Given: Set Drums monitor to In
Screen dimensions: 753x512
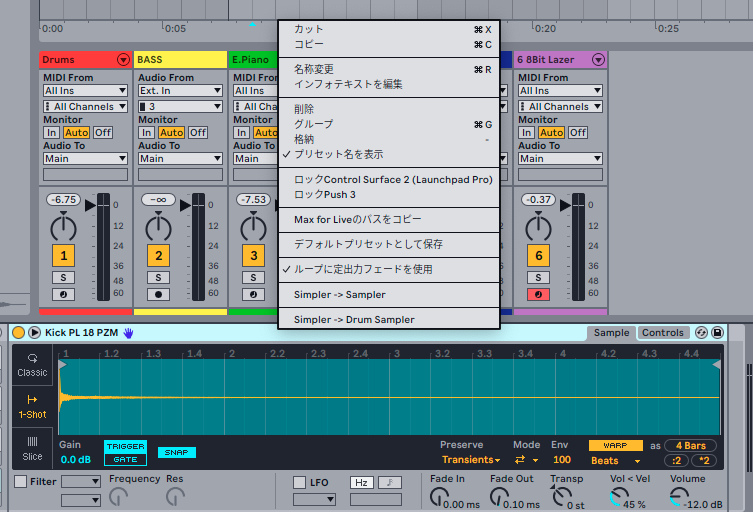Looking at the screenshot, I should coord(51,132).
